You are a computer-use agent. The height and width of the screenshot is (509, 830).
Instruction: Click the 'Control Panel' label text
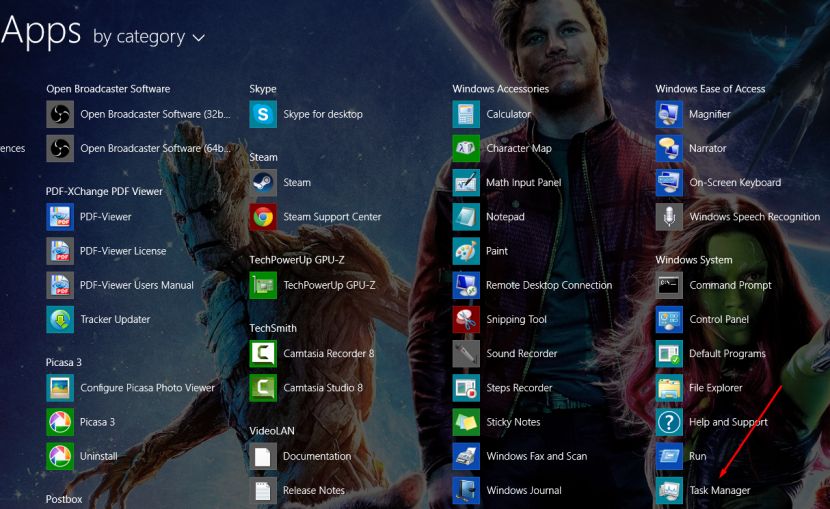(x=719, y=320)
